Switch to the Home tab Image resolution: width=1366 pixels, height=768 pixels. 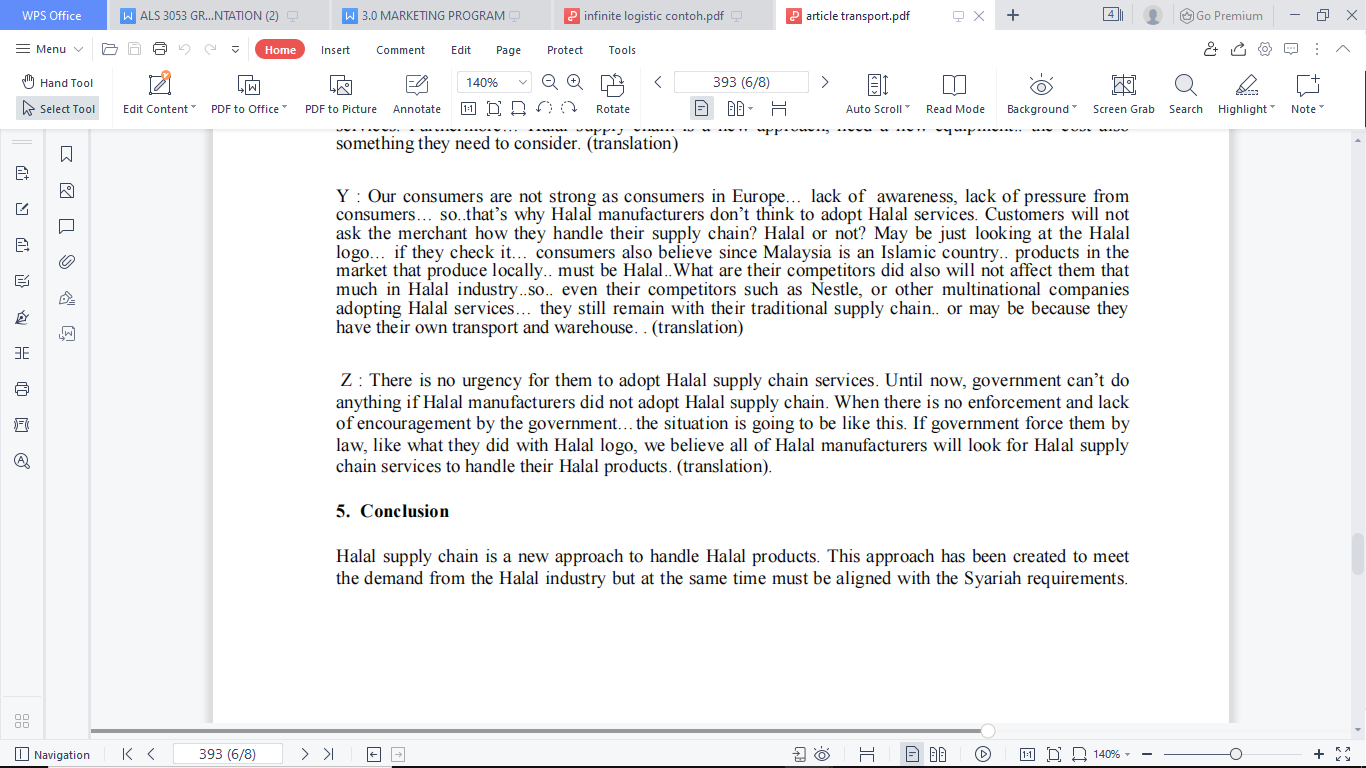pyautogui.click(x=280, y=50)
